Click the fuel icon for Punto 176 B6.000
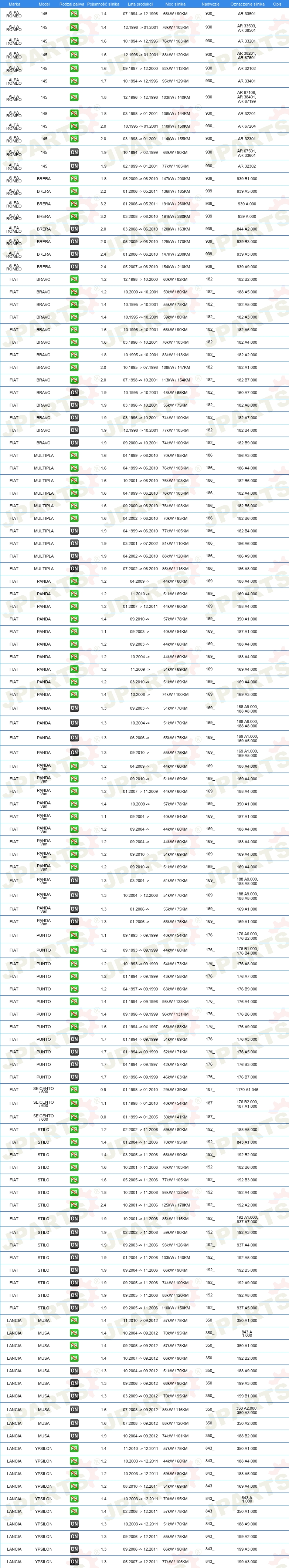The image size is (289, 1568). [74, 1014]
